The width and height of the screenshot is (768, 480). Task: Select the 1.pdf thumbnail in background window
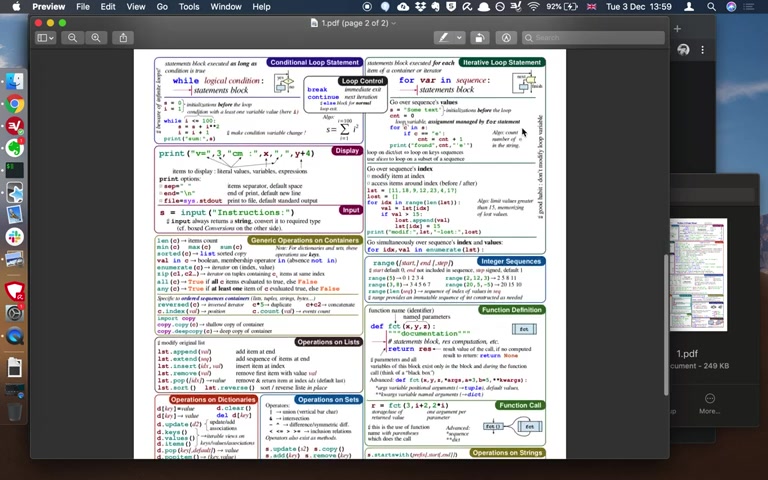coord(698,274)
